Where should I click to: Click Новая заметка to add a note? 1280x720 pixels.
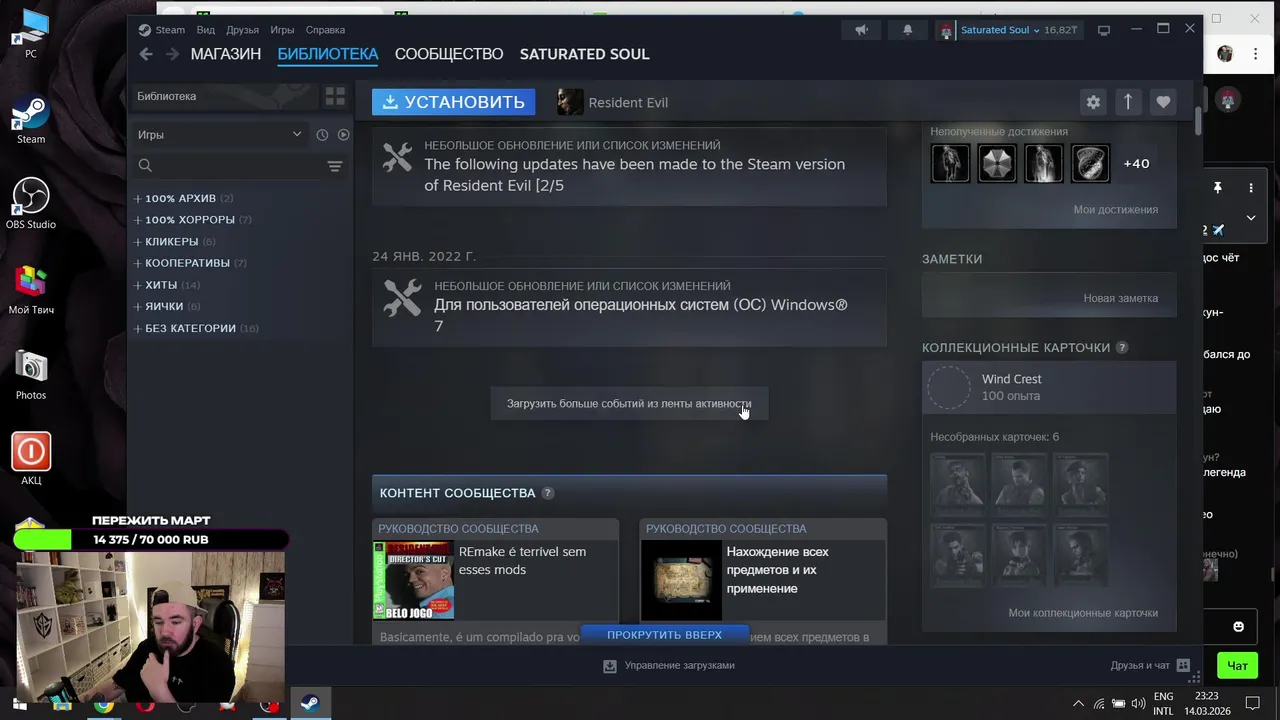1121,298
